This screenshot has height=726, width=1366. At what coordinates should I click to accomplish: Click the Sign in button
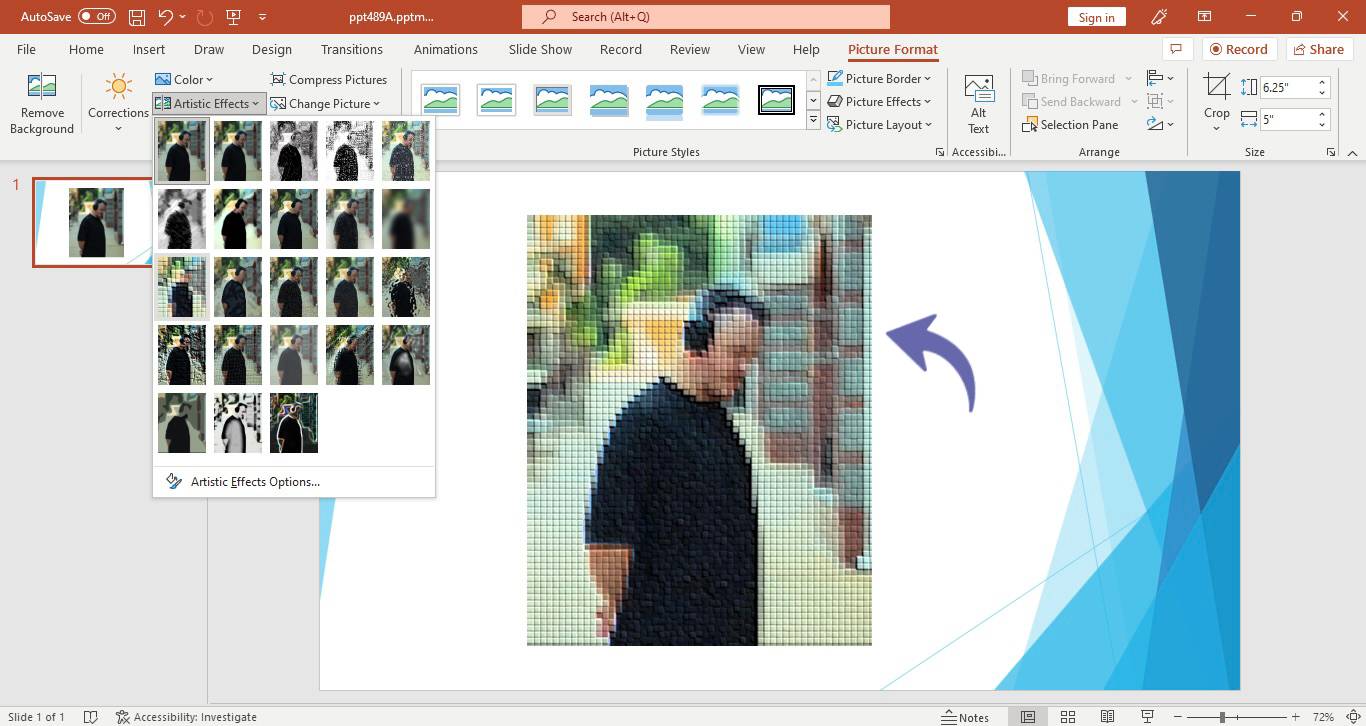pyautogui.click(x=1096, y=17)
